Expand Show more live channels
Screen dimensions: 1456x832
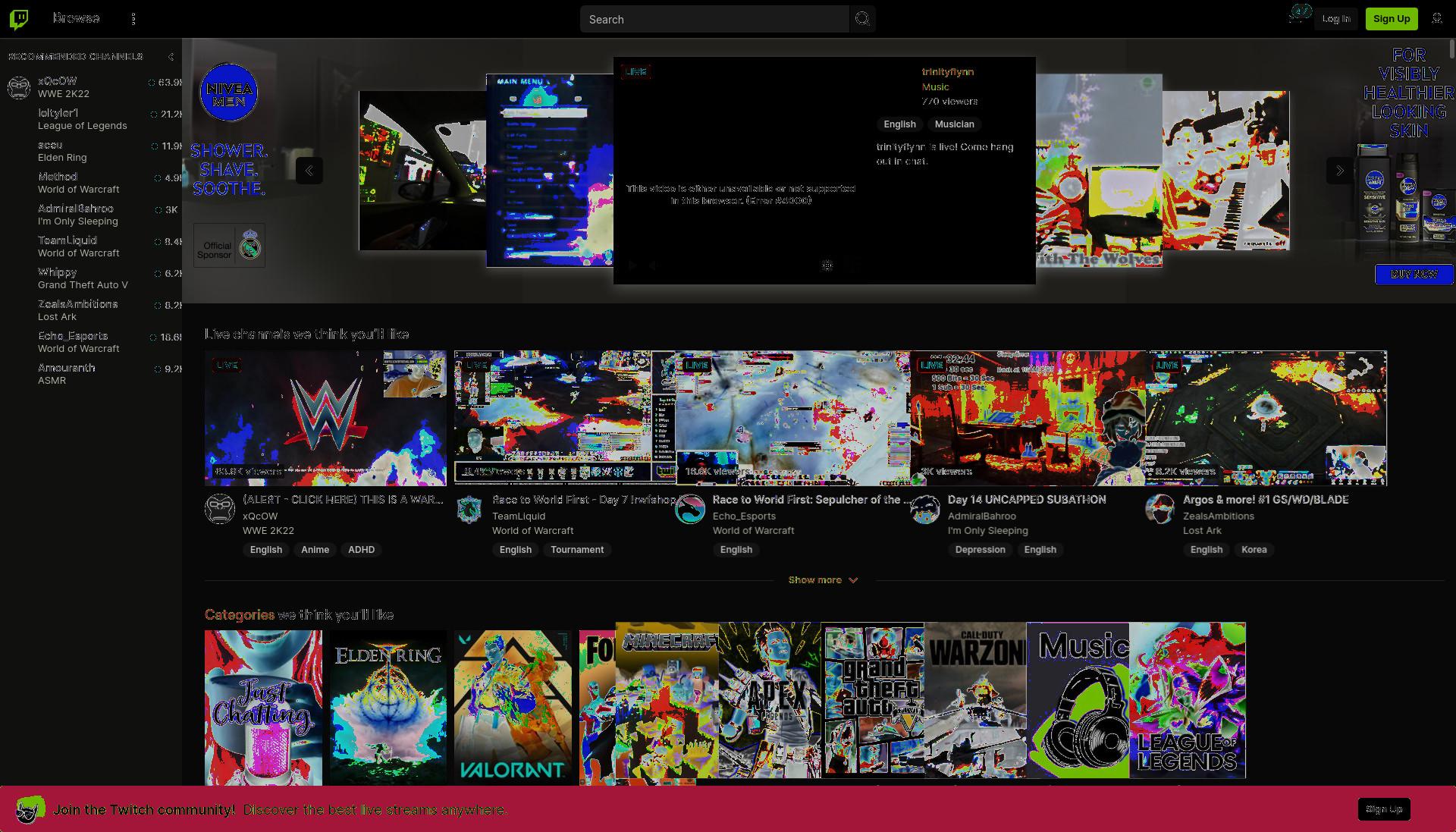pos(823,579)
